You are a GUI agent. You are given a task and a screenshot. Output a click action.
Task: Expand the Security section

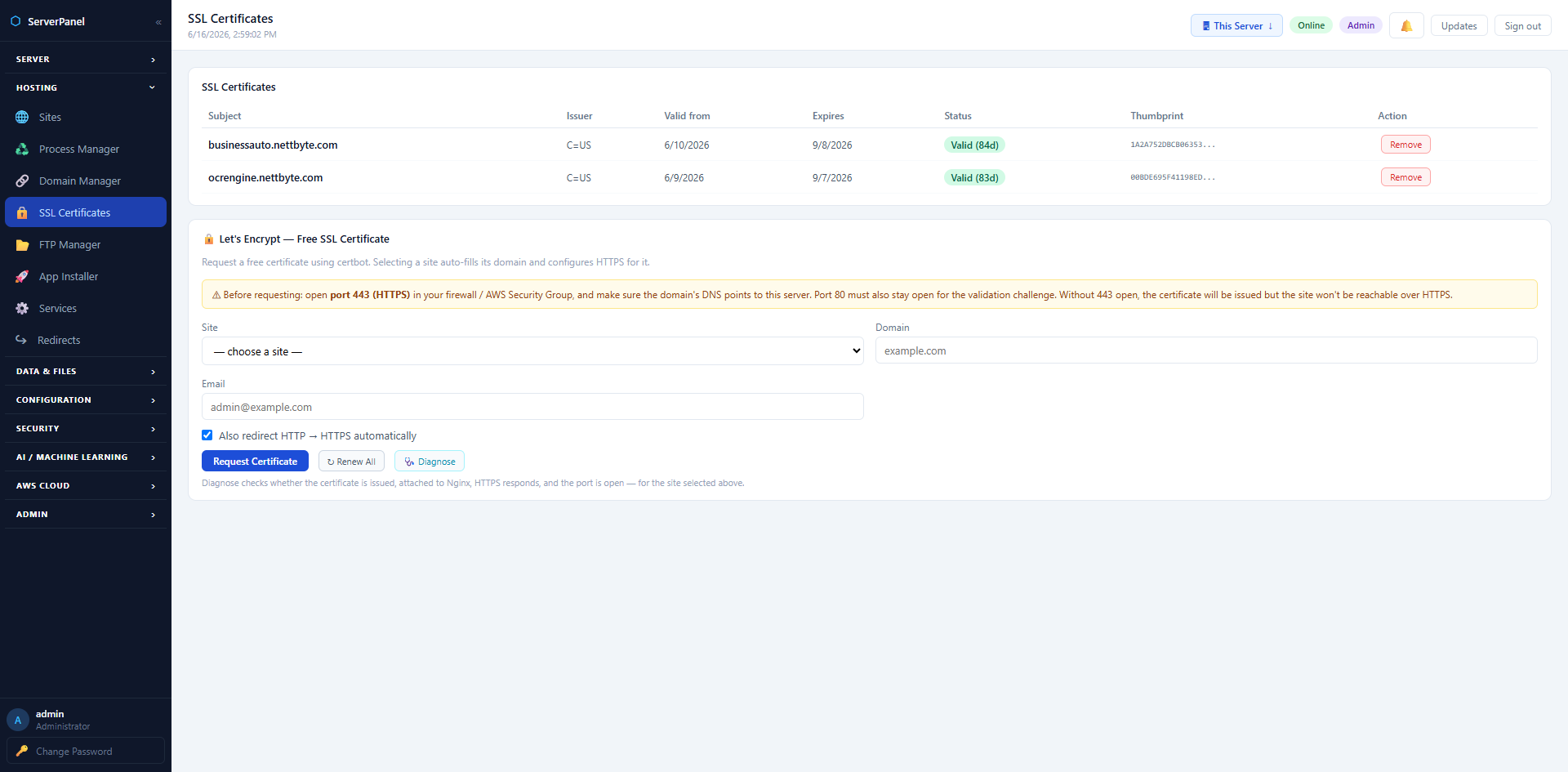86,429
